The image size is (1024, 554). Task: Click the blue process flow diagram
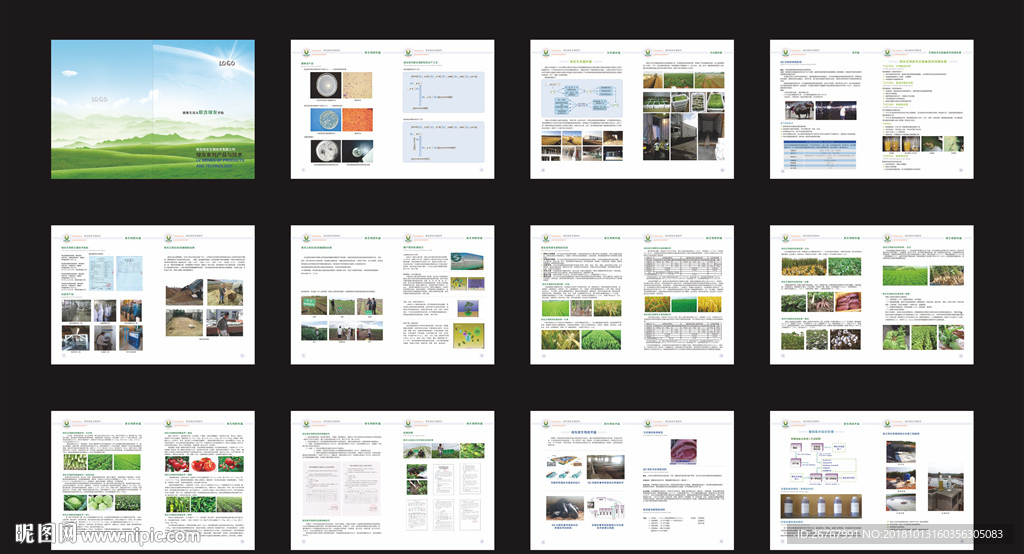click(x=582, y=98)
